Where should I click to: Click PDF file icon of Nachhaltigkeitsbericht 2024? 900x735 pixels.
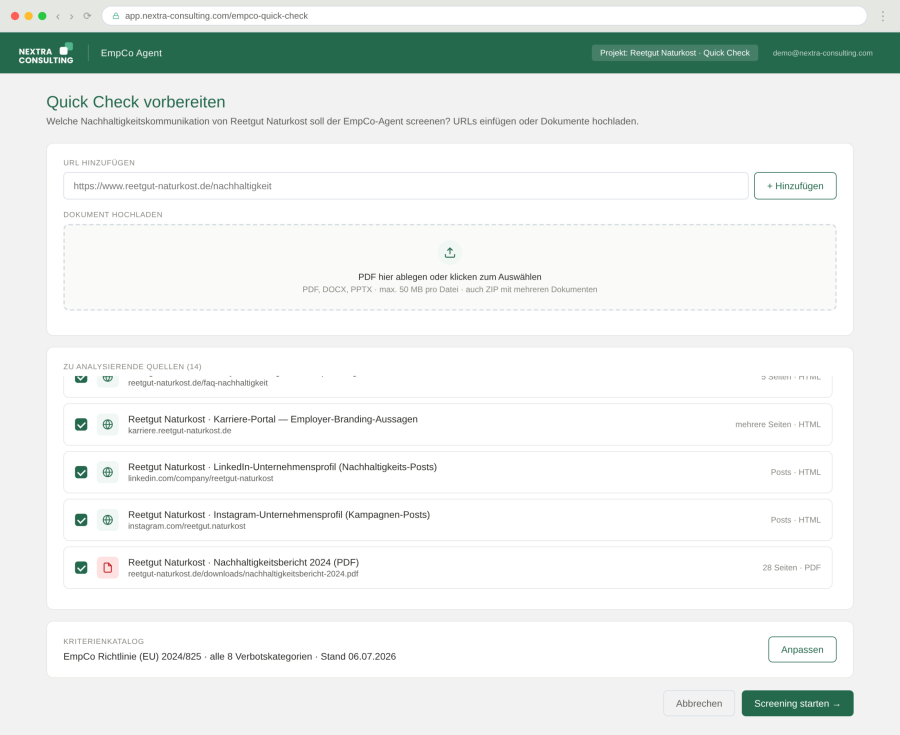click(x=107, y=567)
